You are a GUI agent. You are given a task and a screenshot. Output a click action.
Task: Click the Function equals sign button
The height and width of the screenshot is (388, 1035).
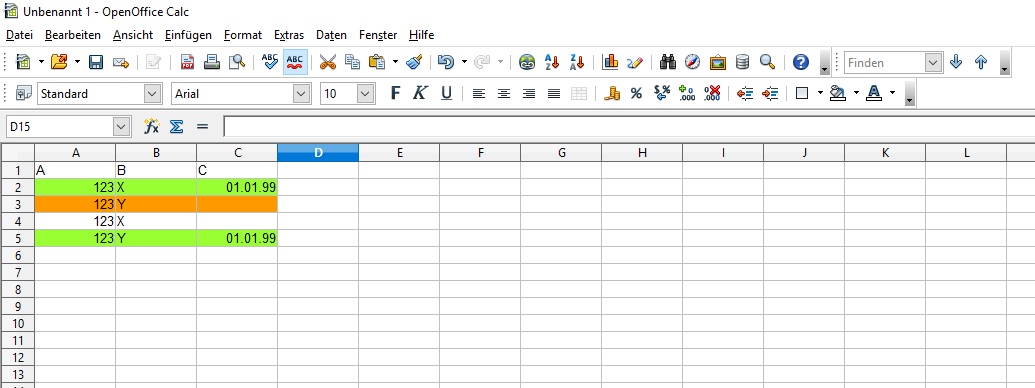tap(202, 126)
